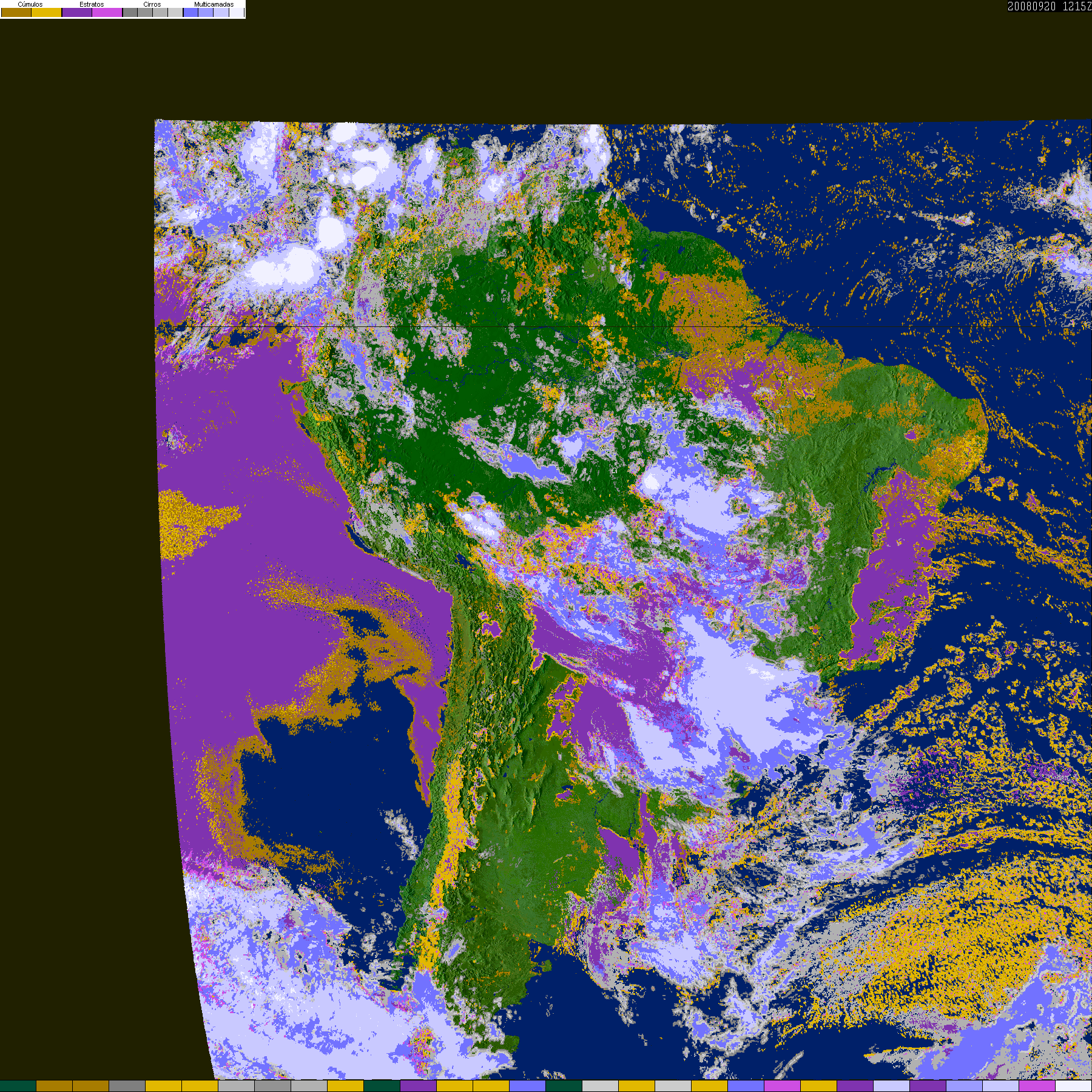Select the magenta Estratos legend swatch

(107, 12)
